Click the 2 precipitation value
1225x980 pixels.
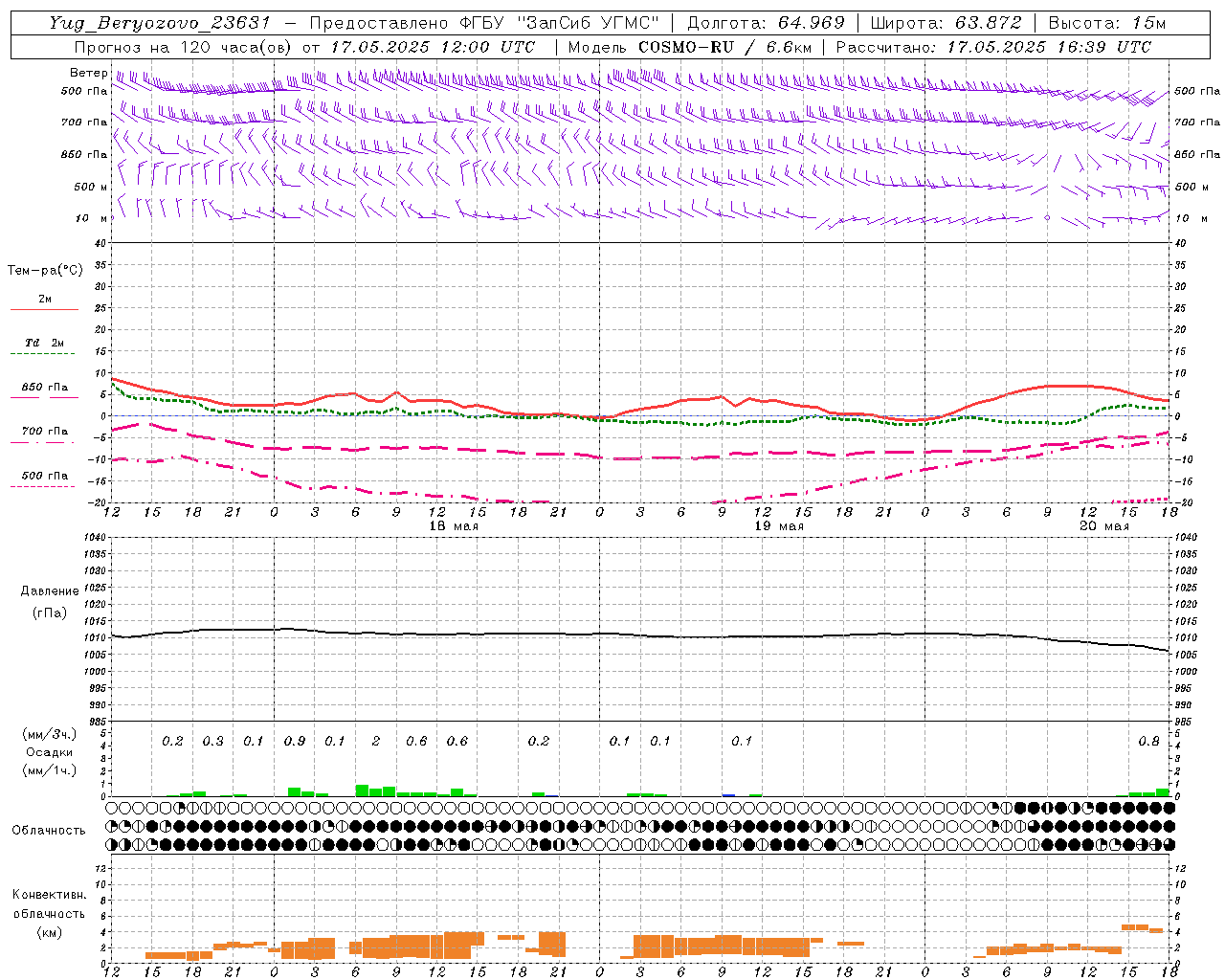click(x=376, y=742)
